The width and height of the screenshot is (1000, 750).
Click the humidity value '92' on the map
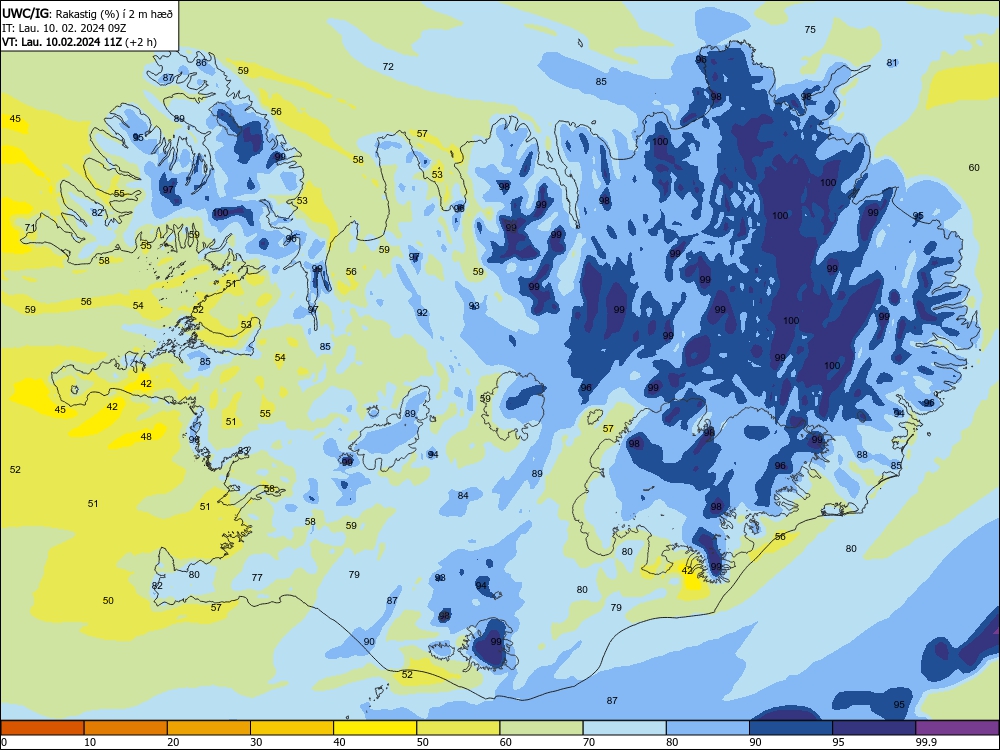tap(422, 312)
